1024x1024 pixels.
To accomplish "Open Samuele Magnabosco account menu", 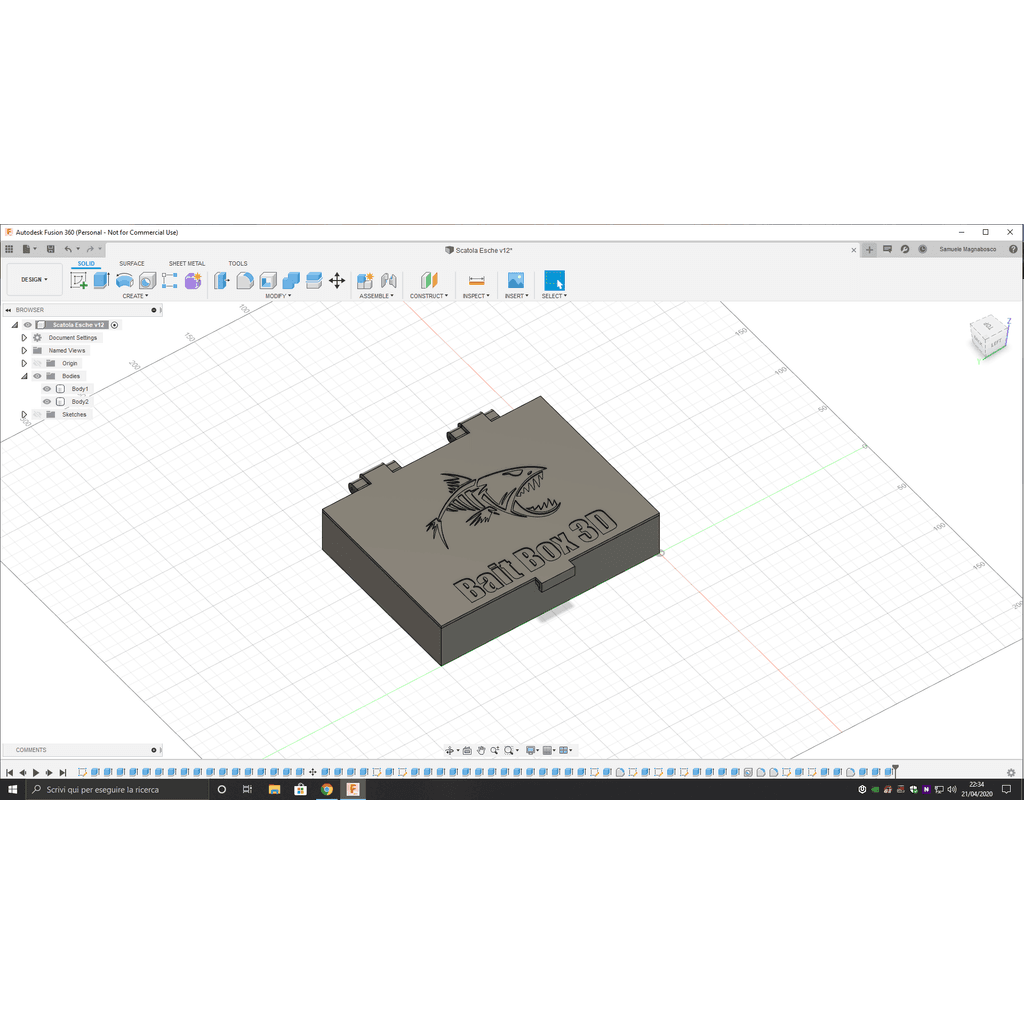I will tap(967, 249).
